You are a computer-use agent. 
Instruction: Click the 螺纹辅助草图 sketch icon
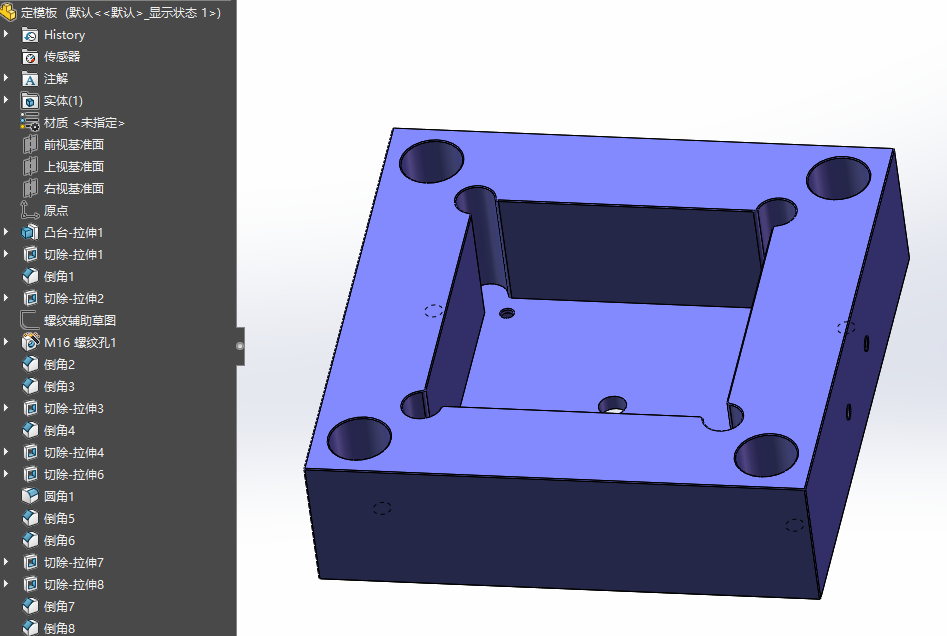click(30, 320)
